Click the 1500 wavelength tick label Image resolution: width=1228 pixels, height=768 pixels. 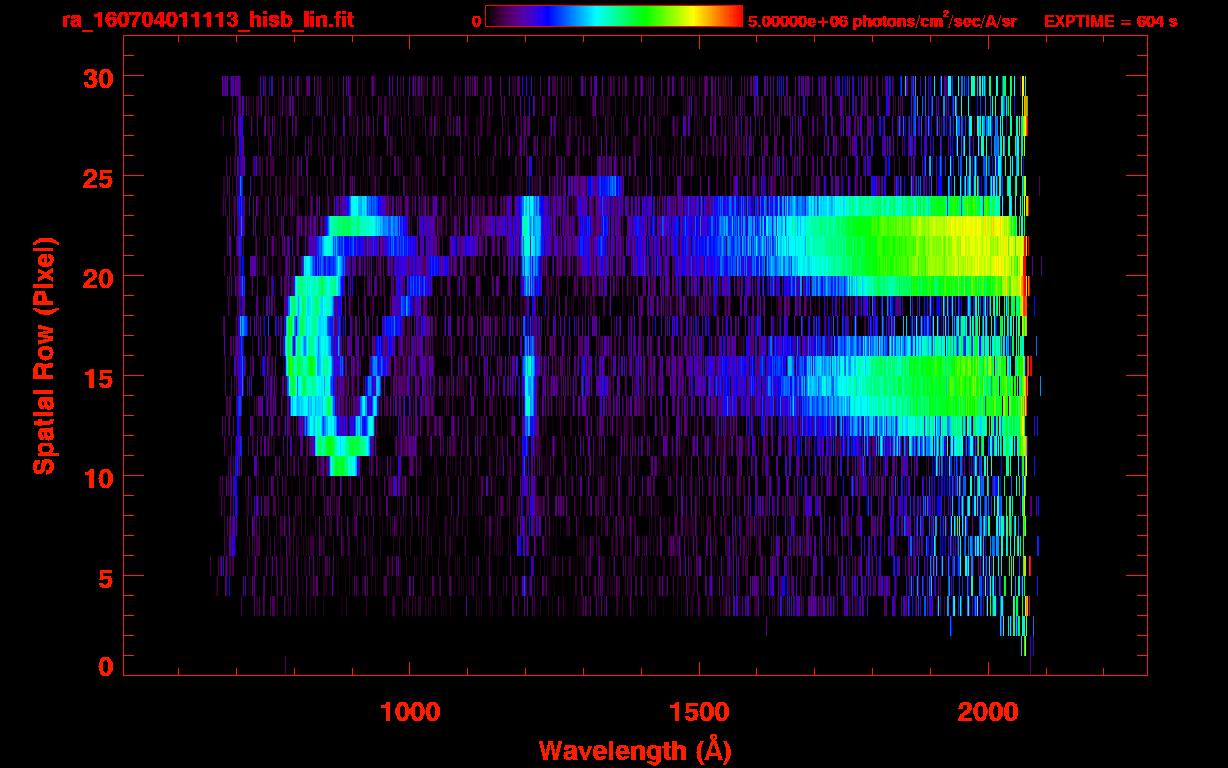tap(699, 711)
